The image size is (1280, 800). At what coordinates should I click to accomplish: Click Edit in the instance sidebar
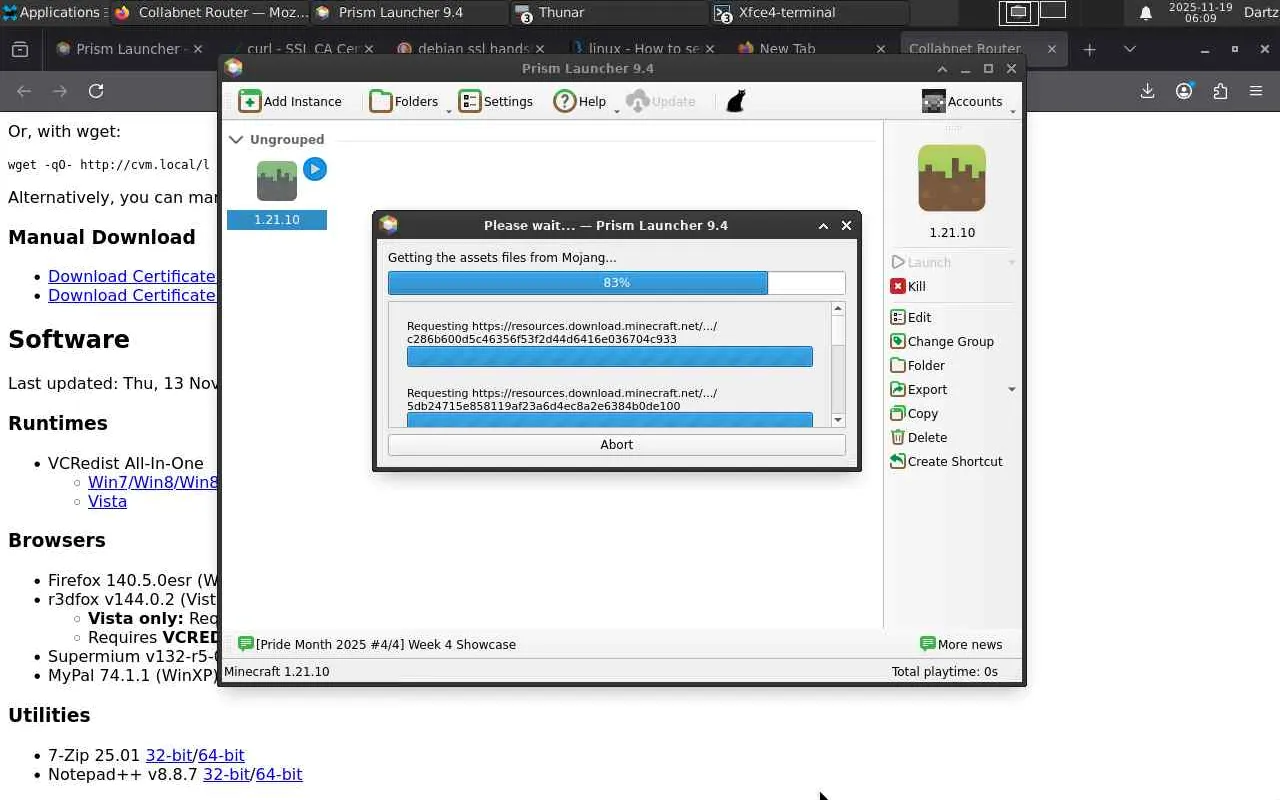tap(911, 317)
